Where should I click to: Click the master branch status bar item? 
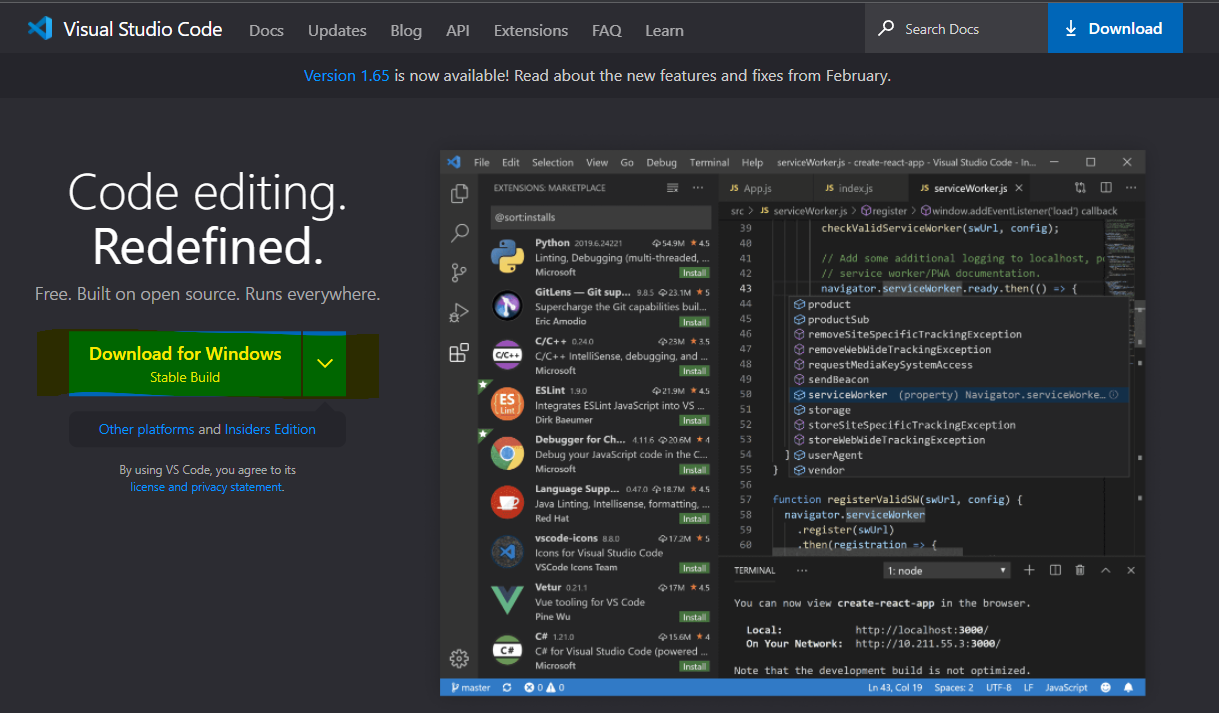coord(470,688)
